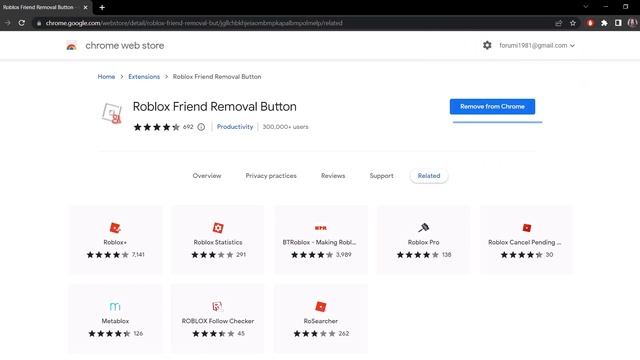Screen dimensions: 640x360
Task: Click the BTRoblox card icon
Action: pyautogui.click(x=321, y=228)
